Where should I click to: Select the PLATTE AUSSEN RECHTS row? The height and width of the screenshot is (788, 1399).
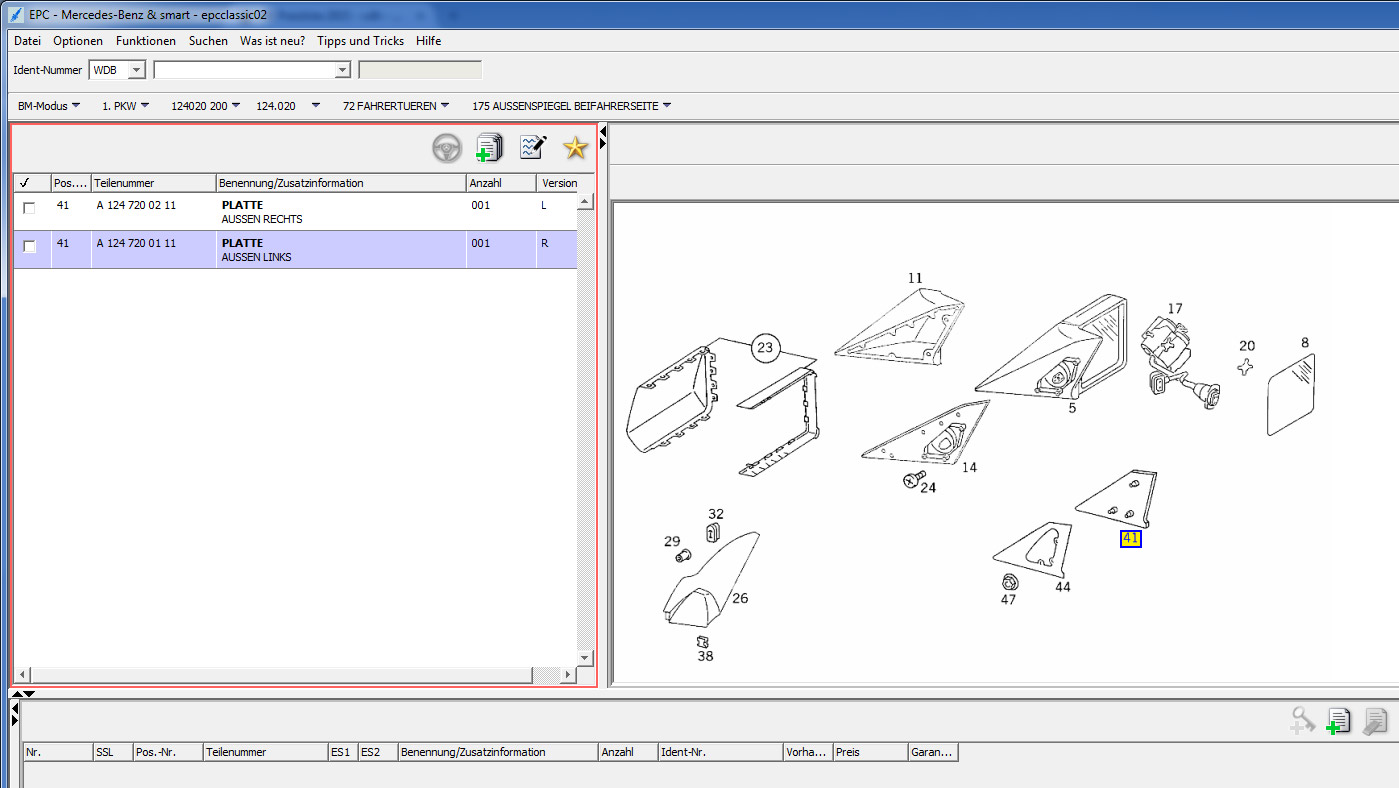pos(295,212)
